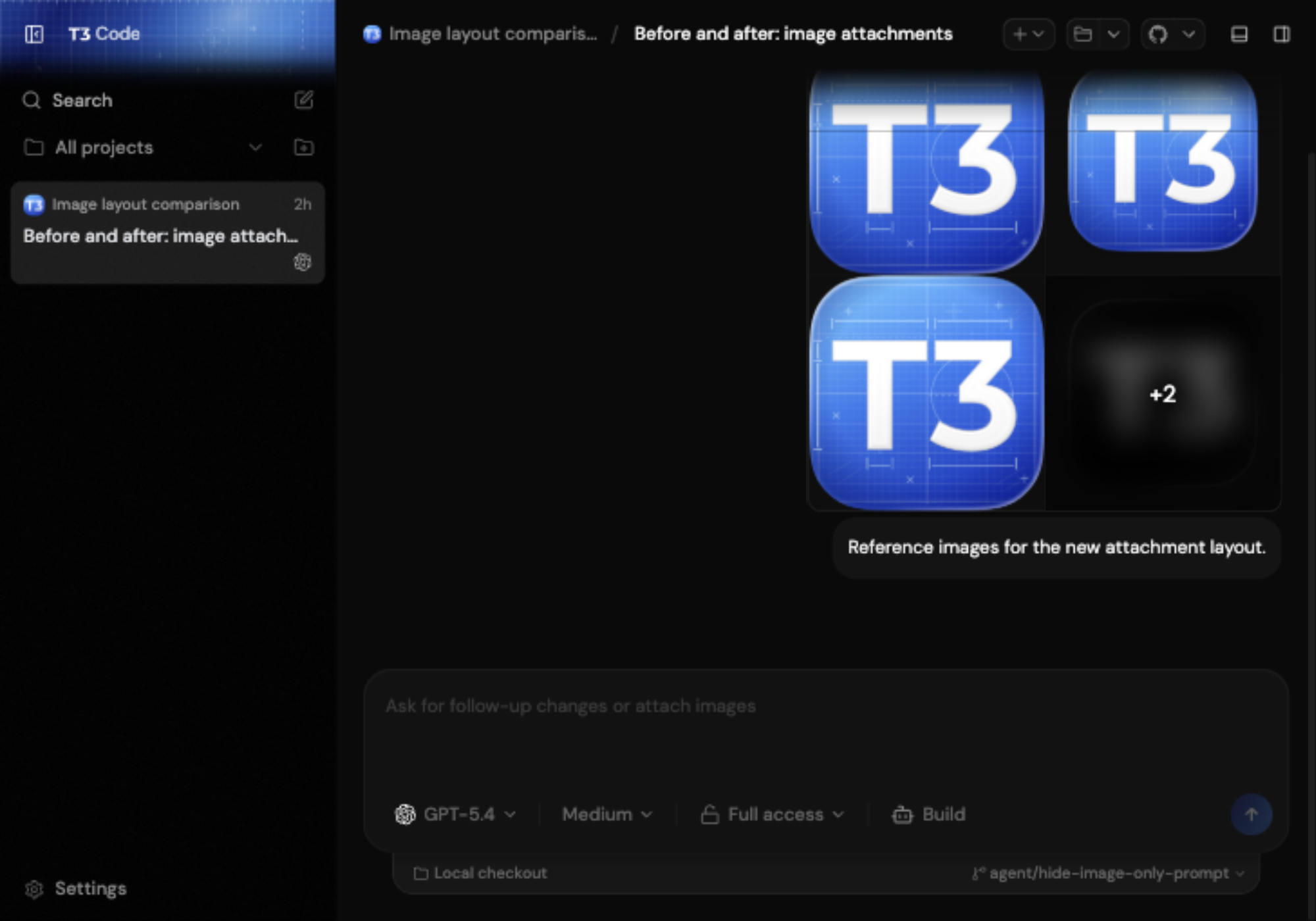Add a new project folder icon

pyautogui.click(x=303, y=147)
